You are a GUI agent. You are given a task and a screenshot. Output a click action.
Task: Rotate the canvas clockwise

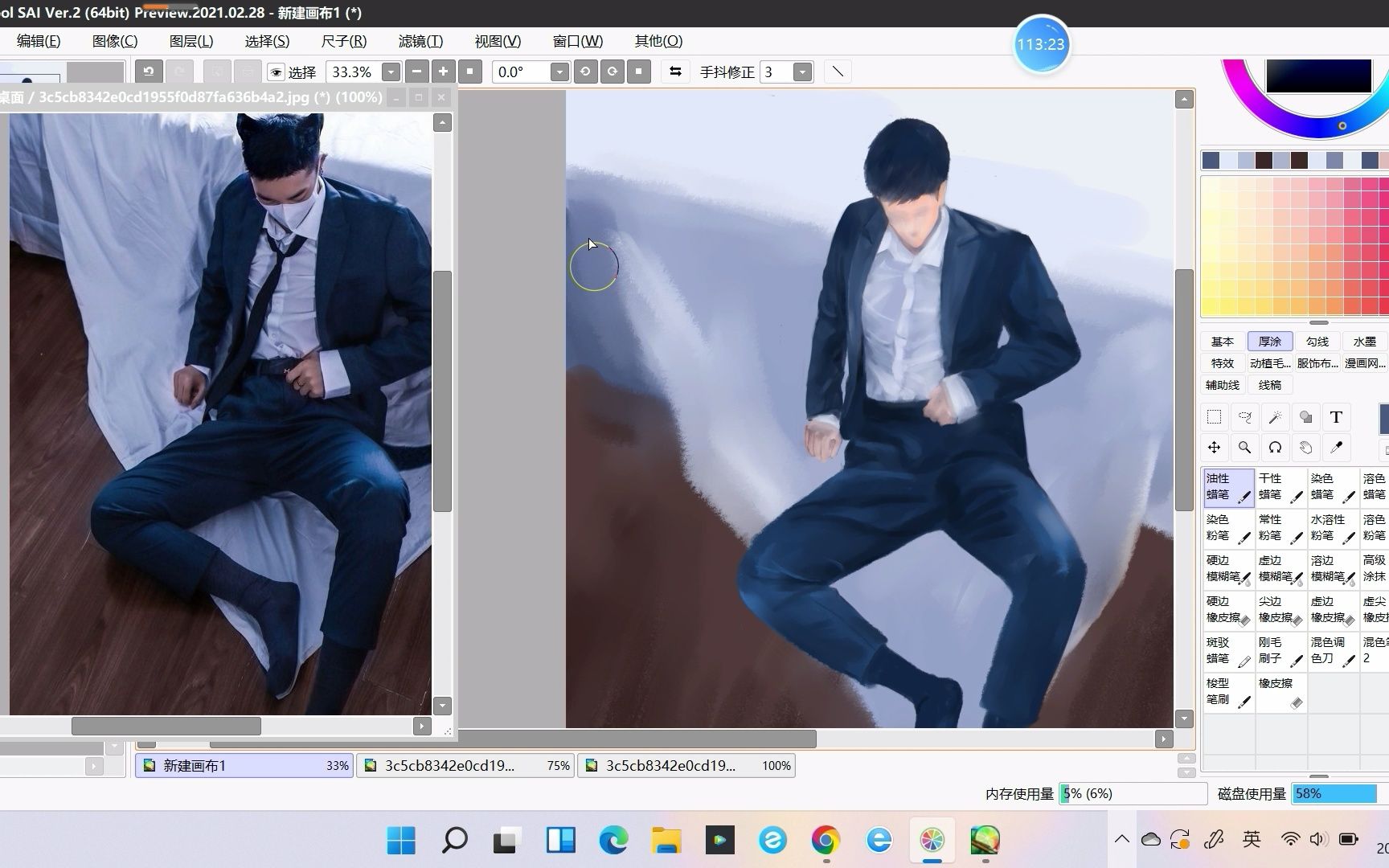point(613,72)
